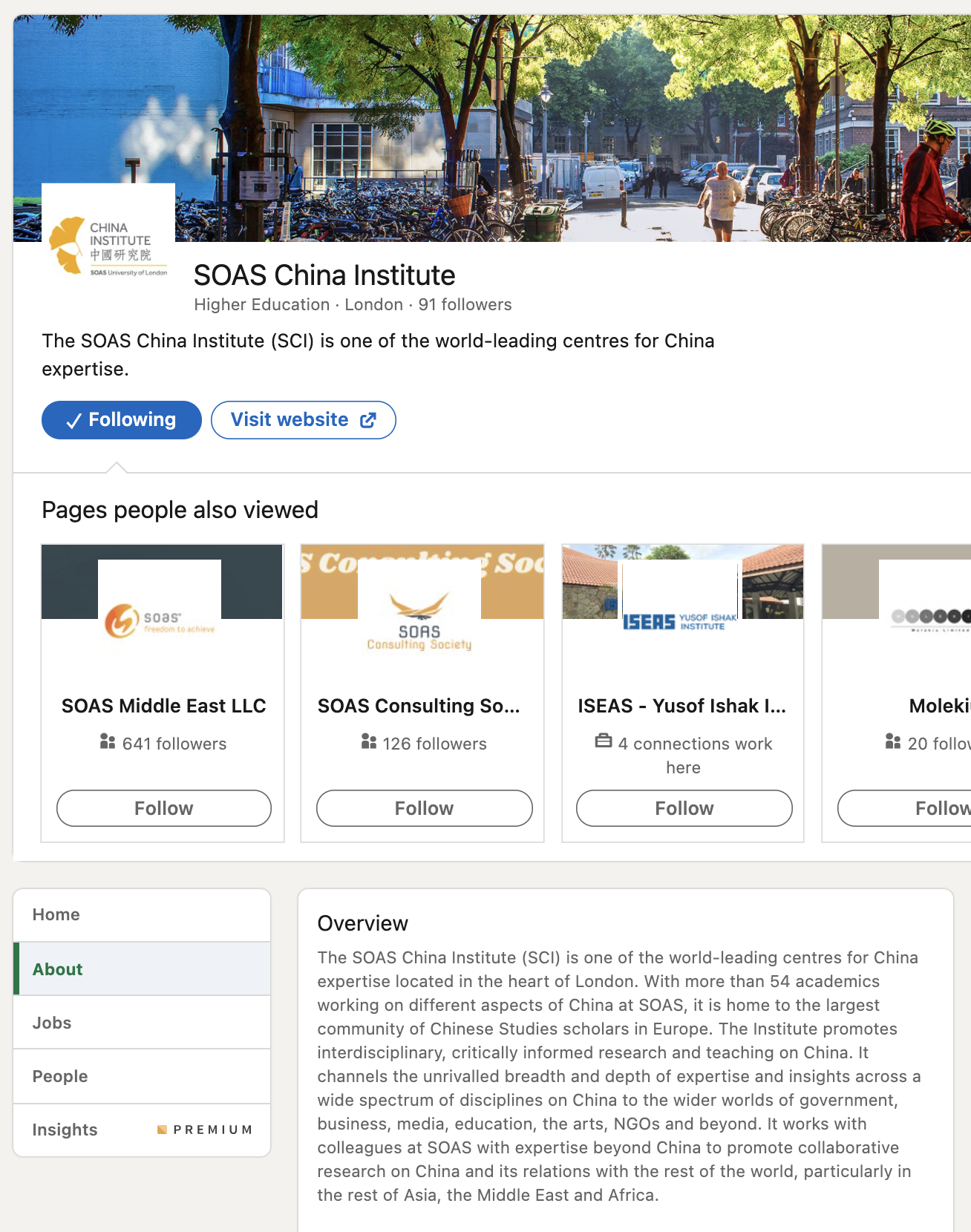This screenshot has width=971, height=1232.
Task: Follow ISEAS - Yusof Ishak Institute
Action: point(684,808)
